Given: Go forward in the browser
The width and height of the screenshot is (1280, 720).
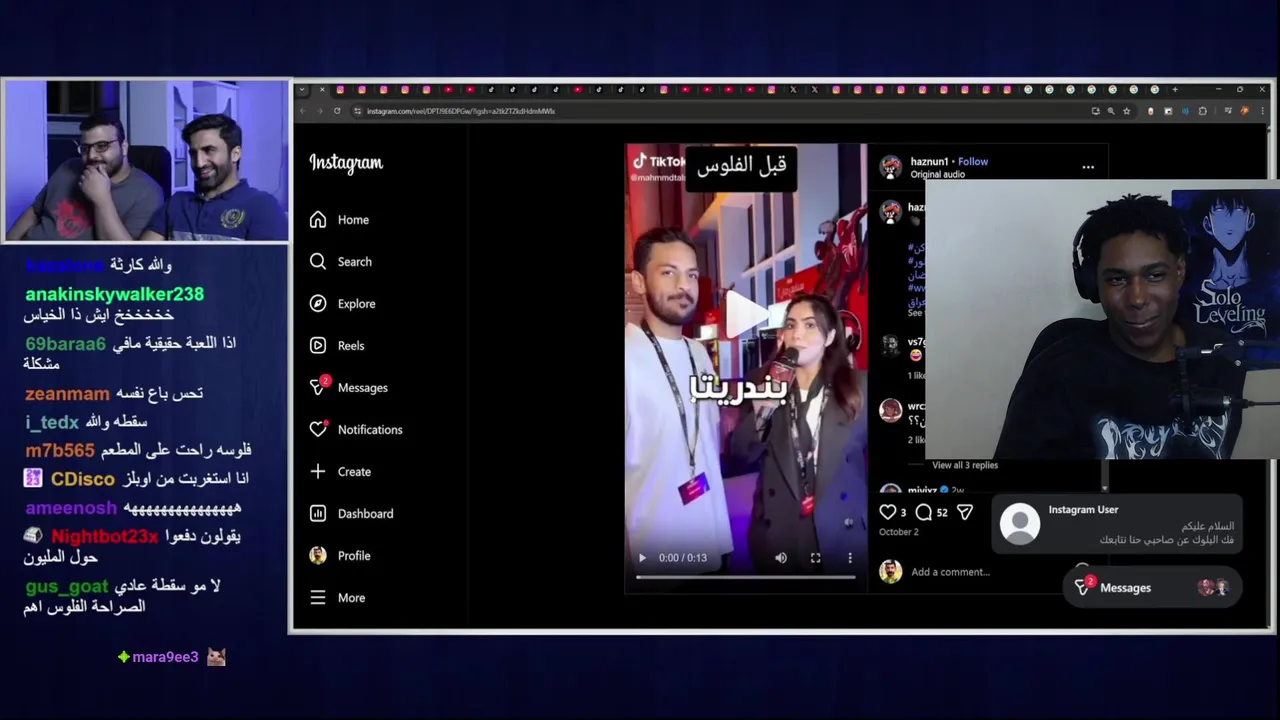Looking at the screenshot, I should (x=320, y=111).
